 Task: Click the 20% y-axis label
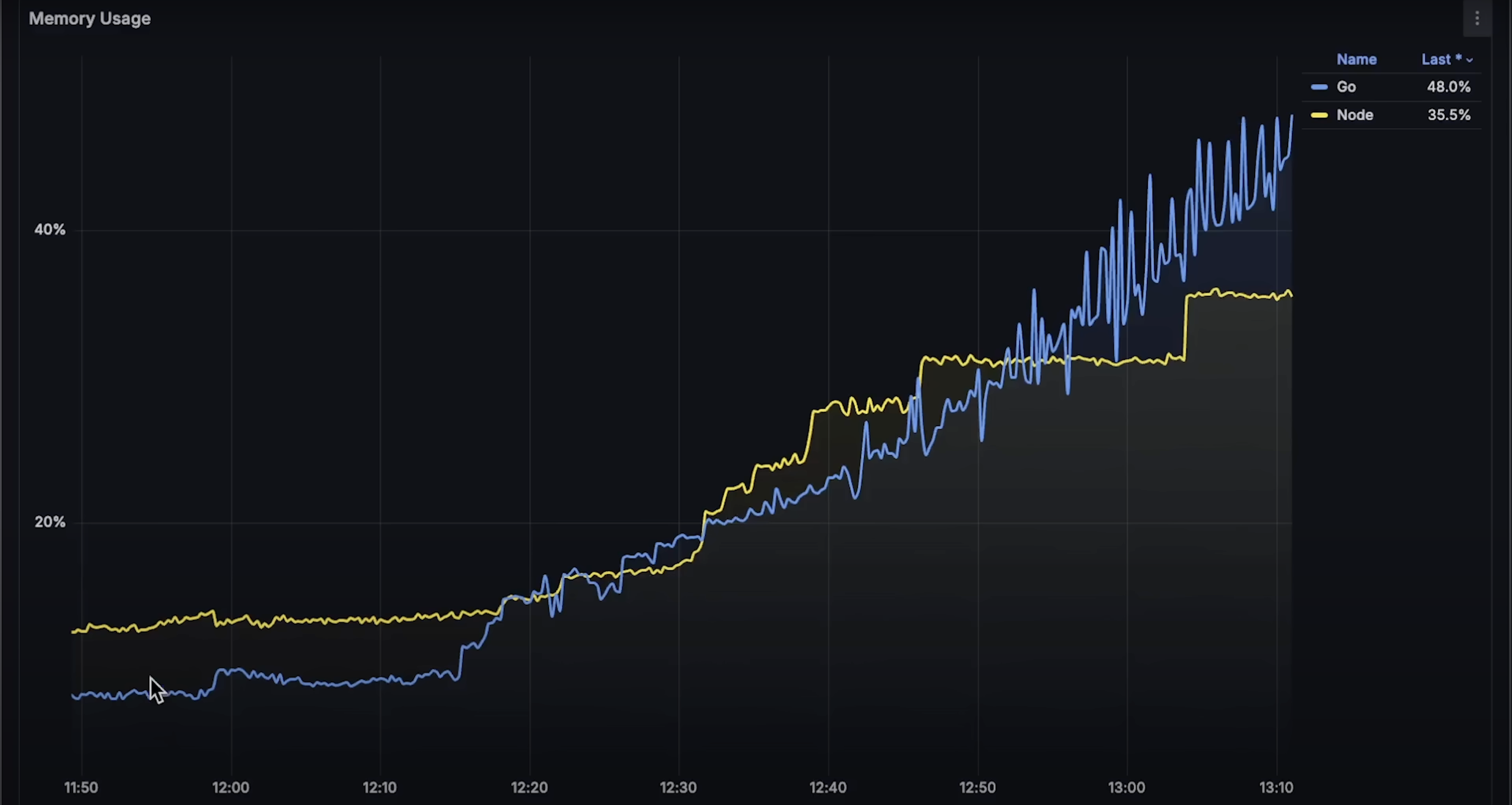[x=50, y=522]
